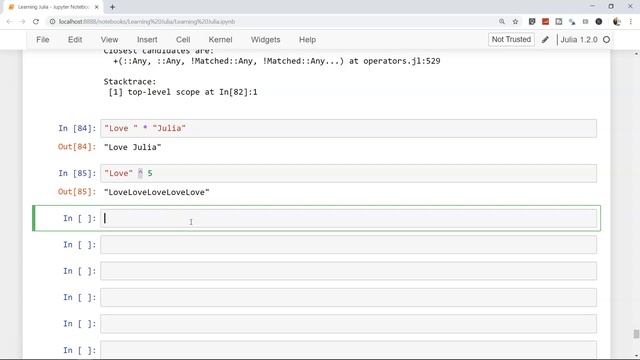640x360 pixels.
Task: Click the black circle extension icon
Action: pos(599,22)
